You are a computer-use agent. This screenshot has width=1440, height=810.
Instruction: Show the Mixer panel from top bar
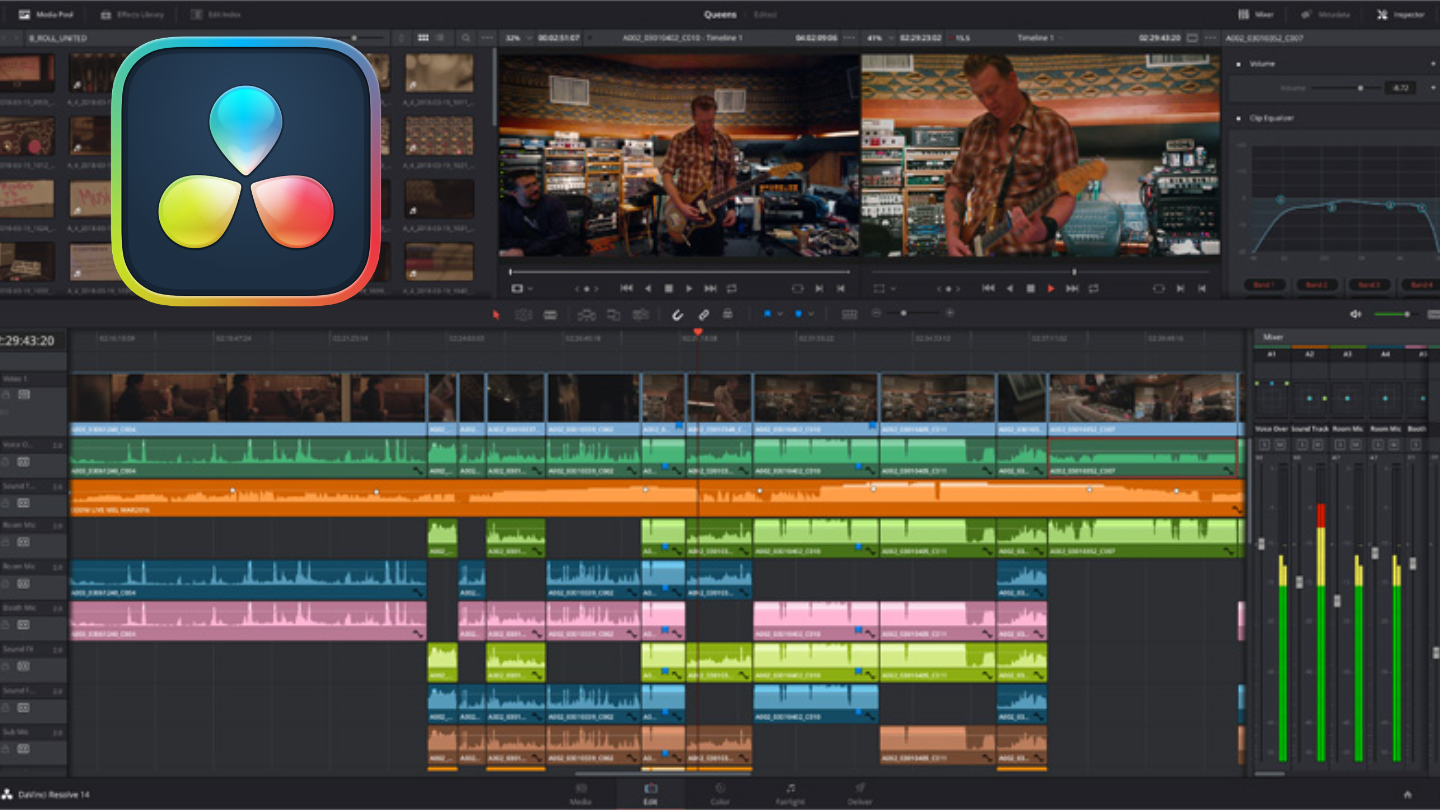(x=1257, y=14)
